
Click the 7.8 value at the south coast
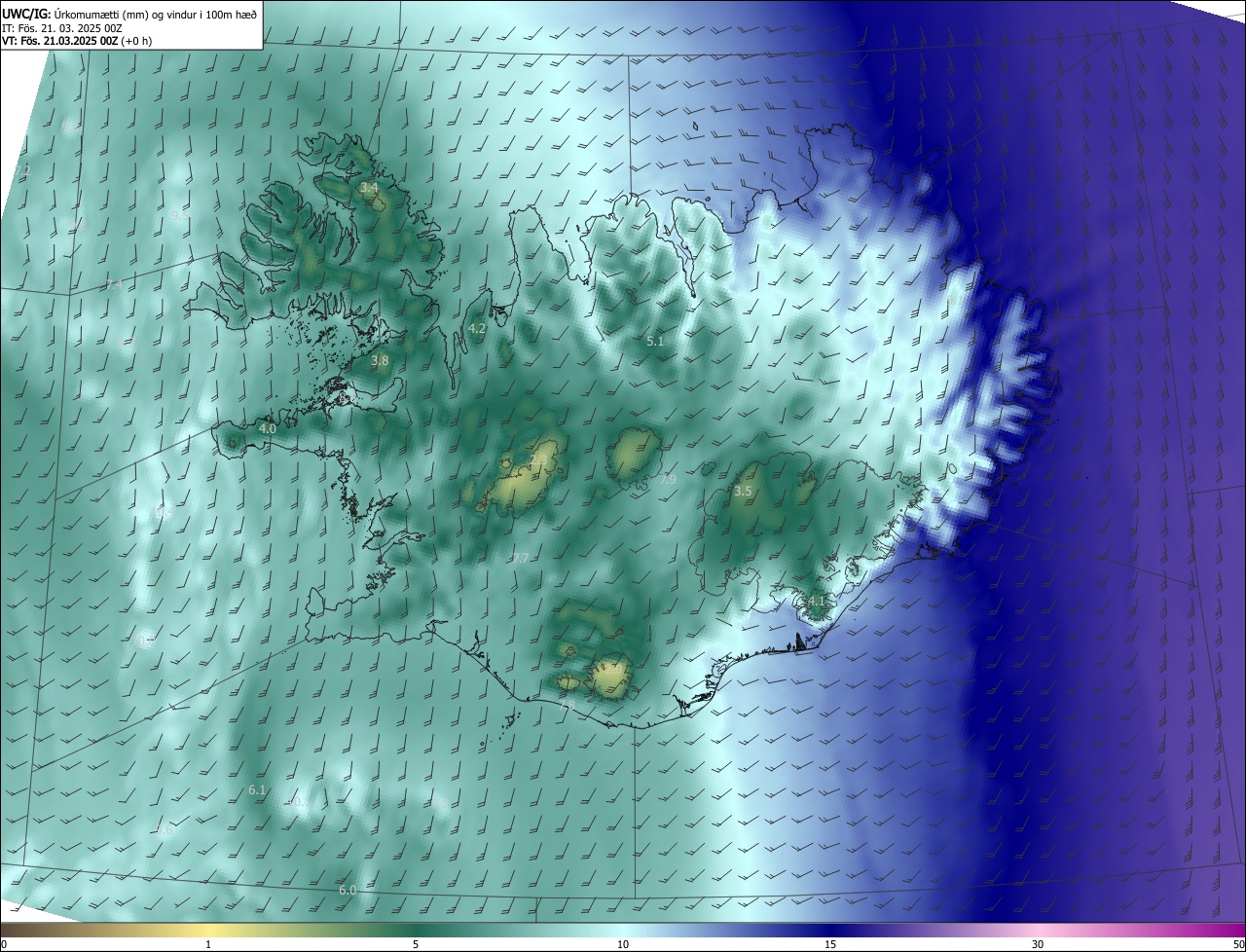pos(568,705)
